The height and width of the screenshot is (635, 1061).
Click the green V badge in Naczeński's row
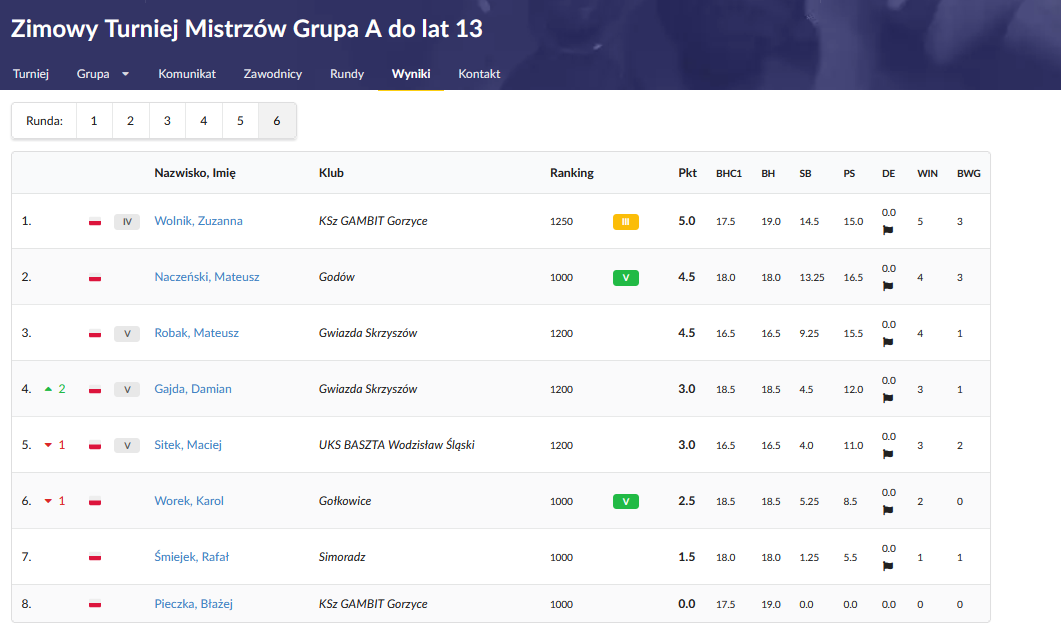tap(625, 278)
